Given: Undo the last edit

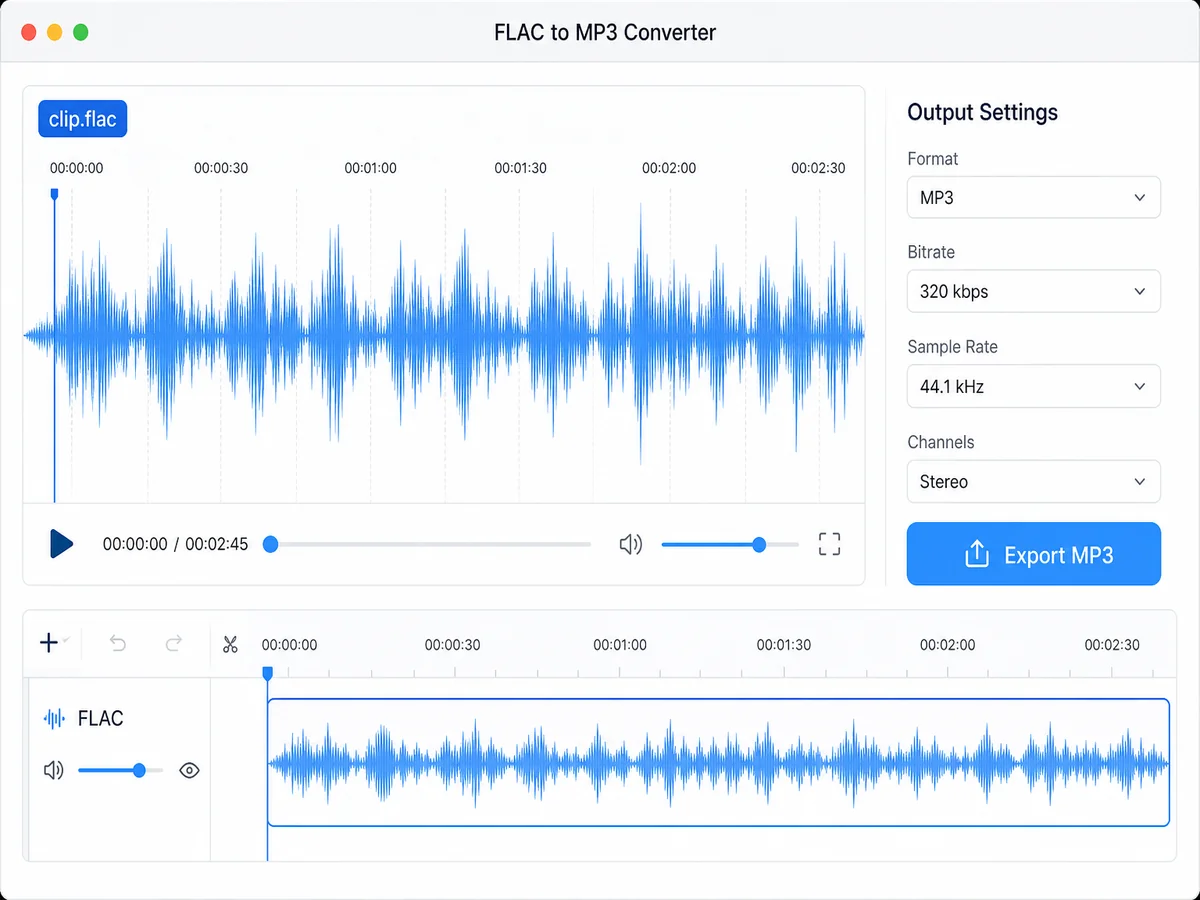Looking at the screenshot, I should [x=118, y=643].
